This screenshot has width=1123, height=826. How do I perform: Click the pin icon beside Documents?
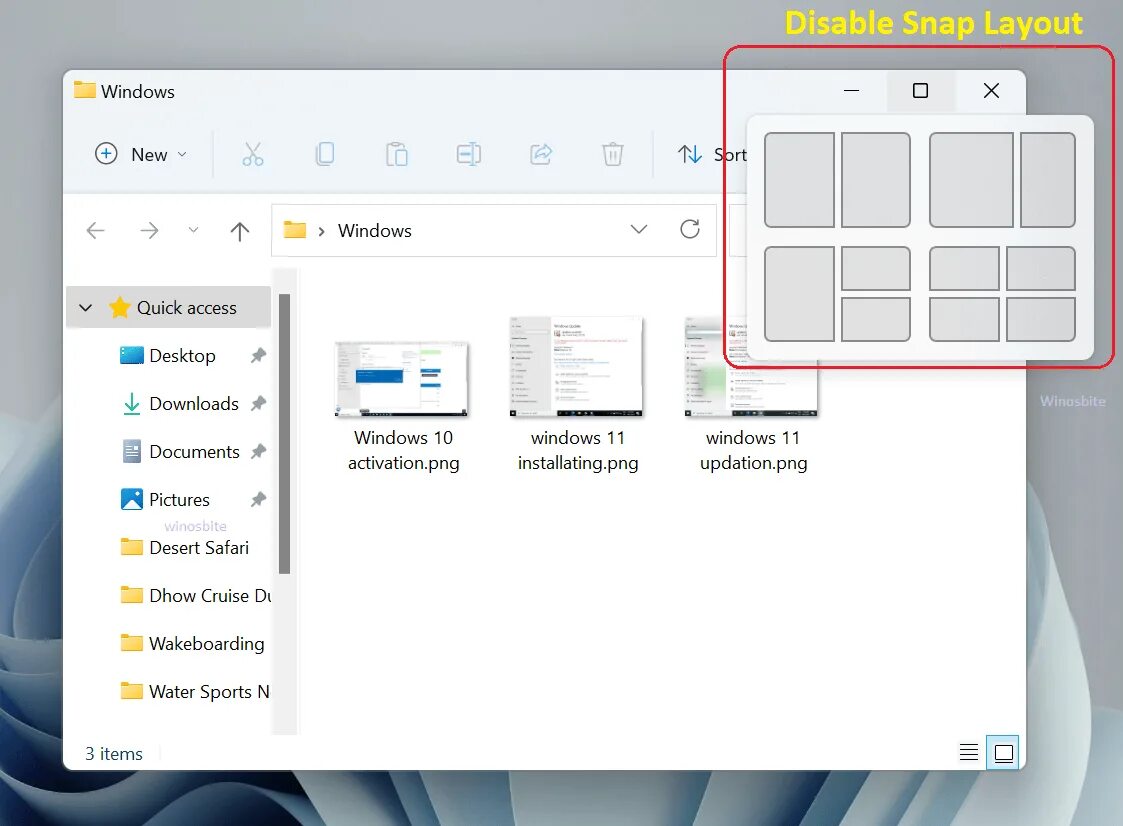tap(259, 451)
